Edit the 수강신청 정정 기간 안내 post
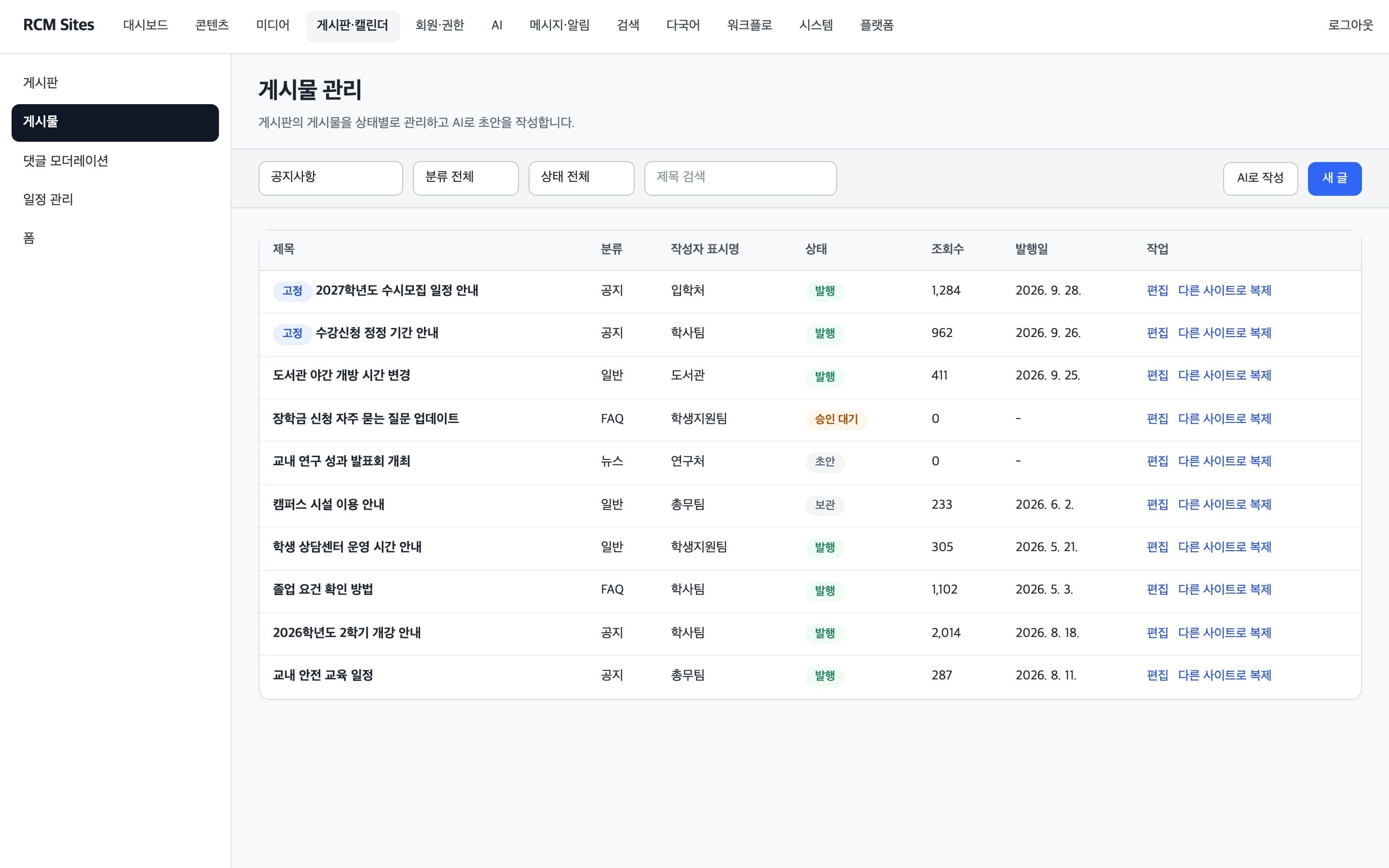Screen dimensions: 1389x868 [x=1157, y=333]
